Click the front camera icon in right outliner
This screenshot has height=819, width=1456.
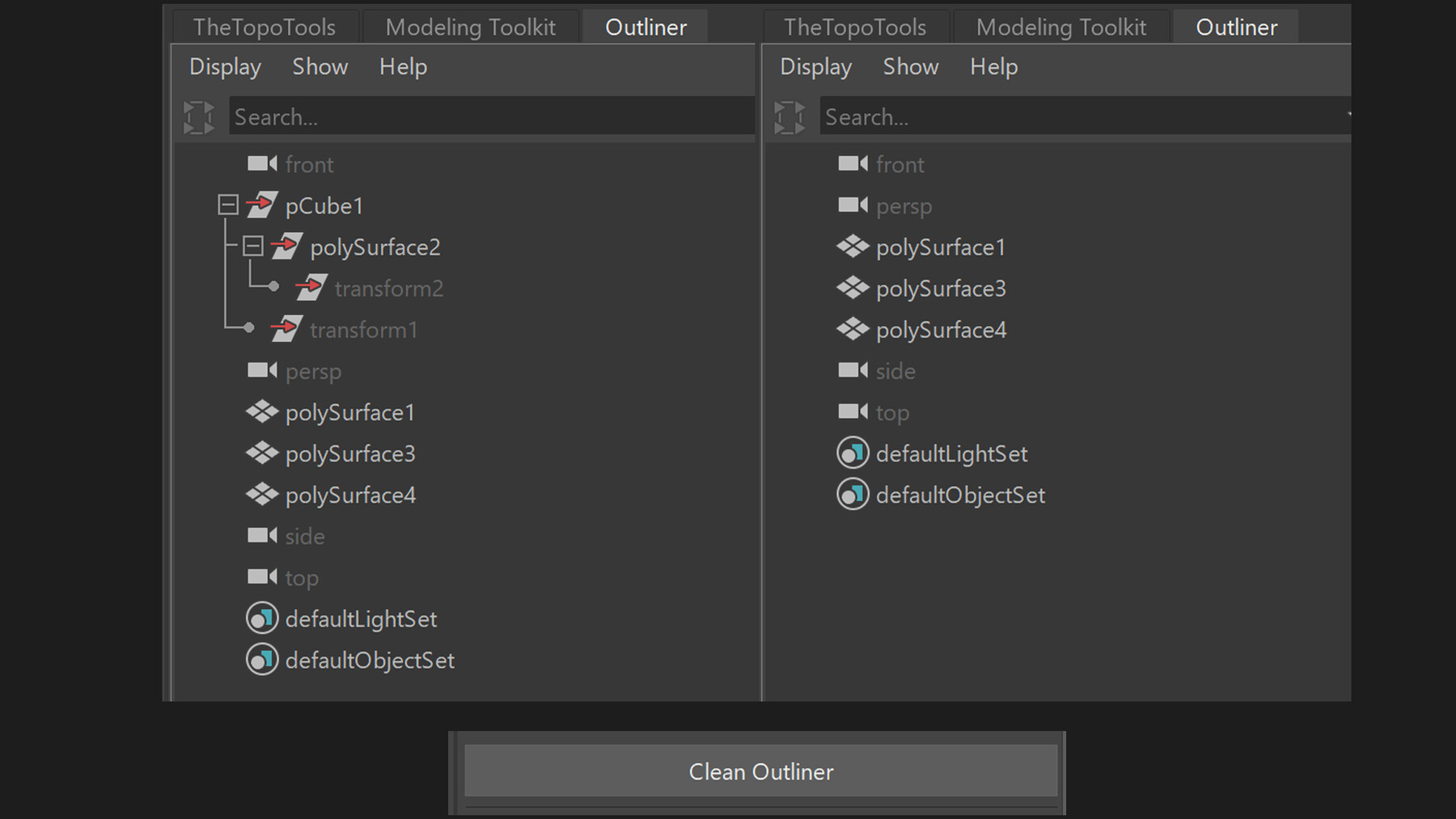pos(852,164)
